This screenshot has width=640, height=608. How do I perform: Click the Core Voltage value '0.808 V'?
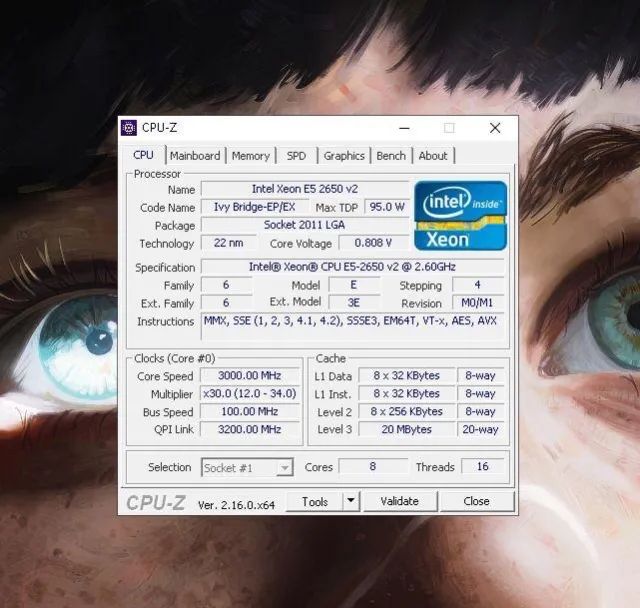(x=374, y=243)
